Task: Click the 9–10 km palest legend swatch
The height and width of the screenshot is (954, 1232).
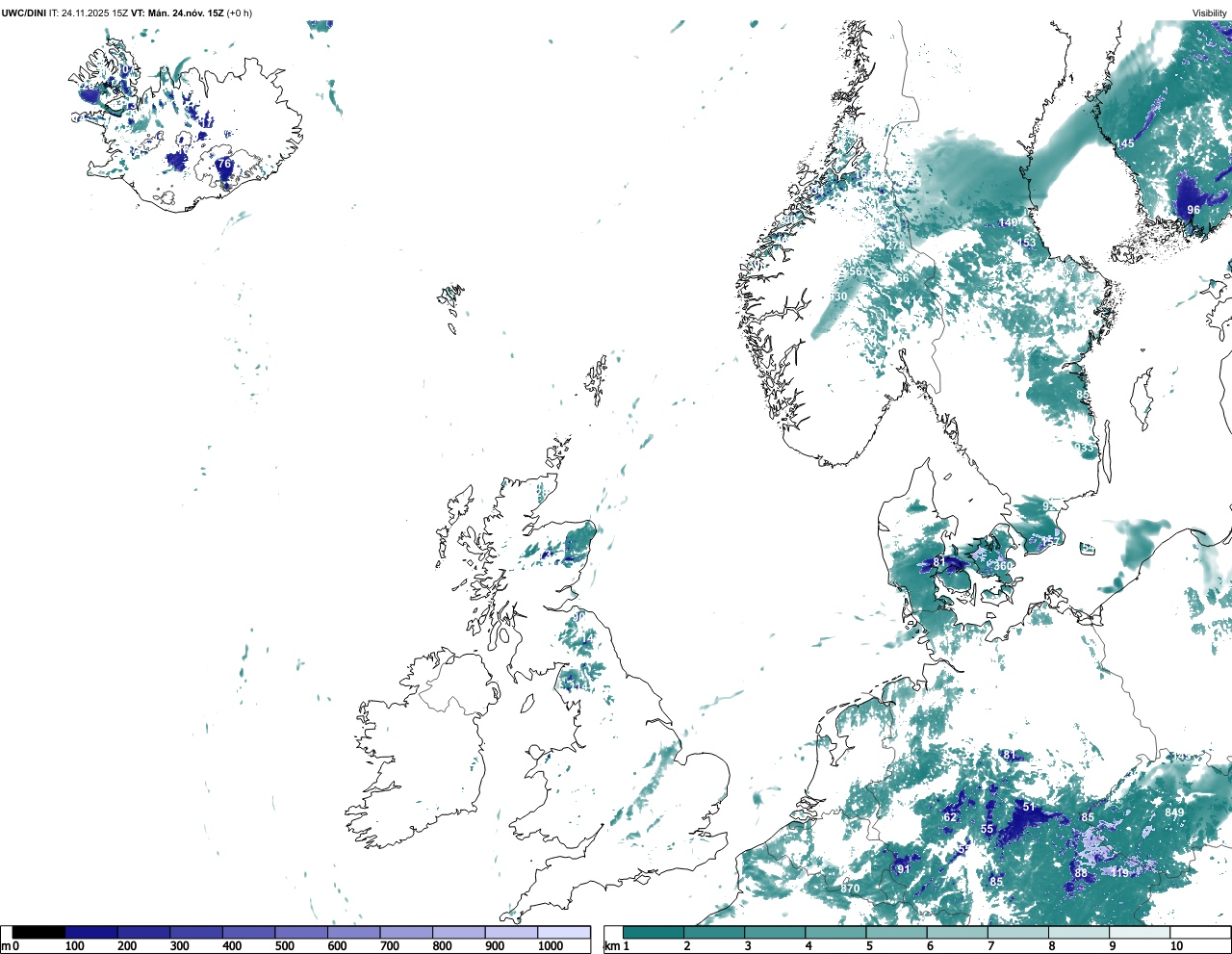Action: tap(1140, 932)
